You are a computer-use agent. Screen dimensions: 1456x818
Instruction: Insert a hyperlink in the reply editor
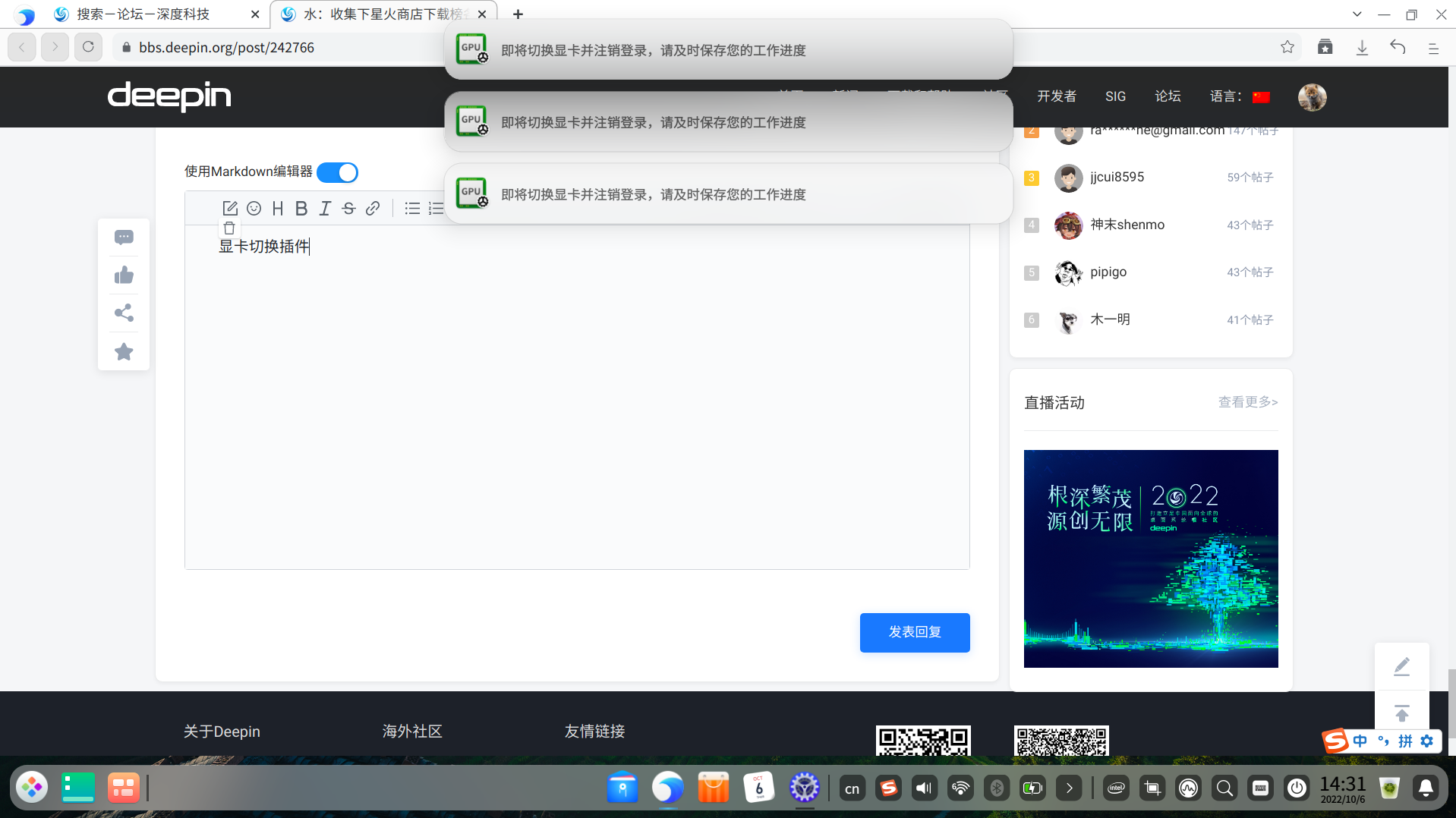point(372,208)
